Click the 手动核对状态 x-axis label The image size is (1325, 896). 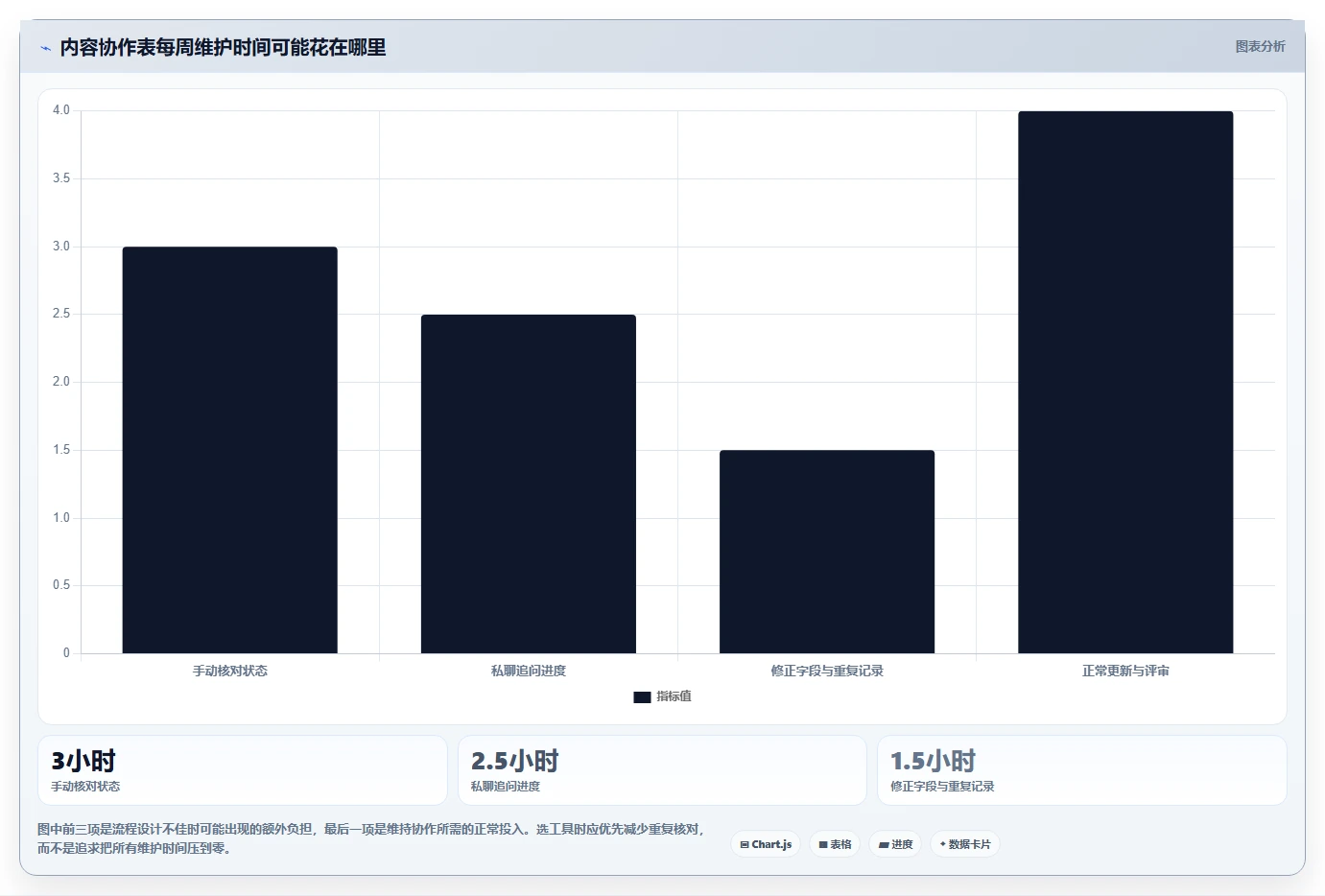click(x=230, y=671)
